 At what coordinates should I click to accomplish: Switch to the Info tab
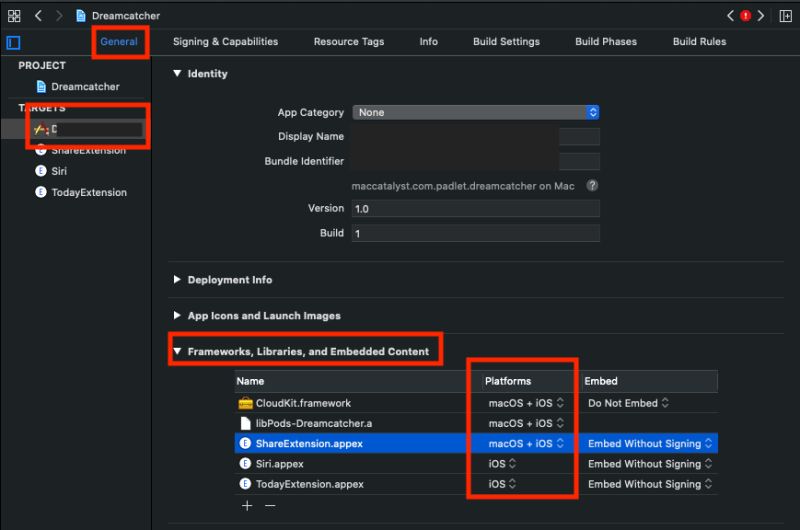429,42
